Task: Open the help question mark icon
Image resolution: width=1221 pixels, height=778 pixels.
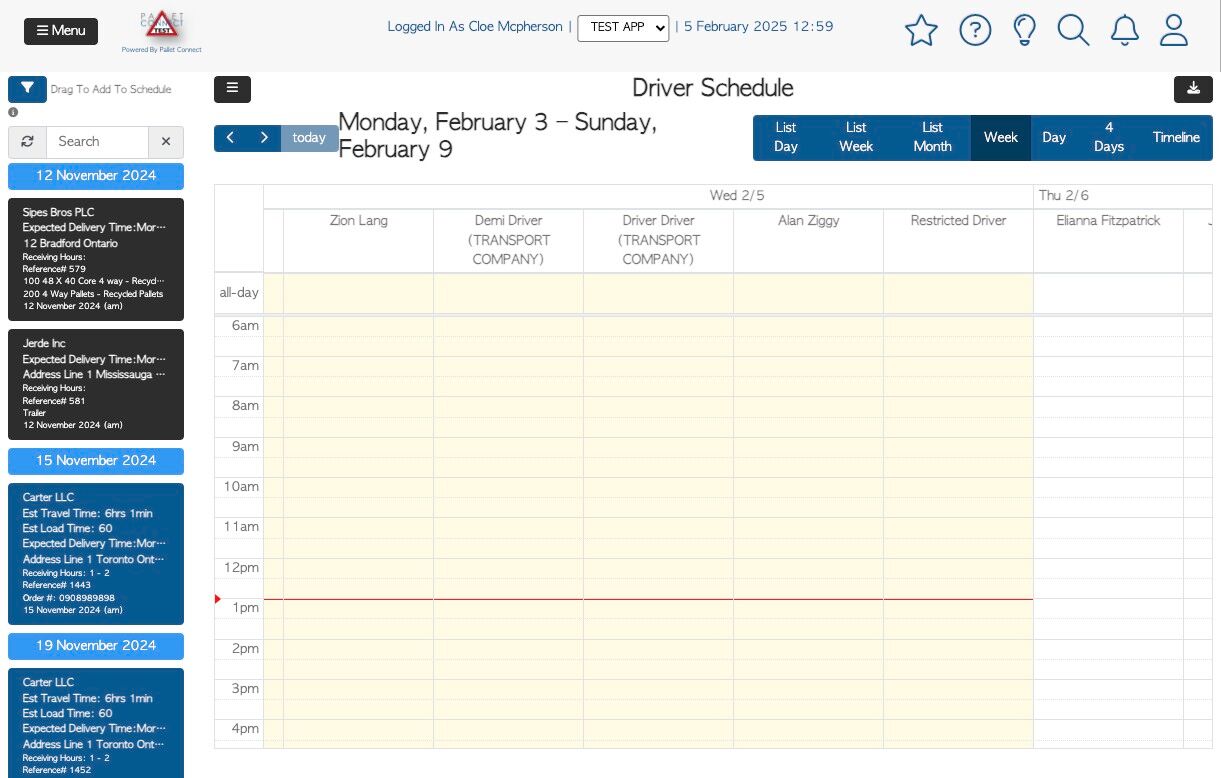Action: pyautogui.click(x=975, y=30)
